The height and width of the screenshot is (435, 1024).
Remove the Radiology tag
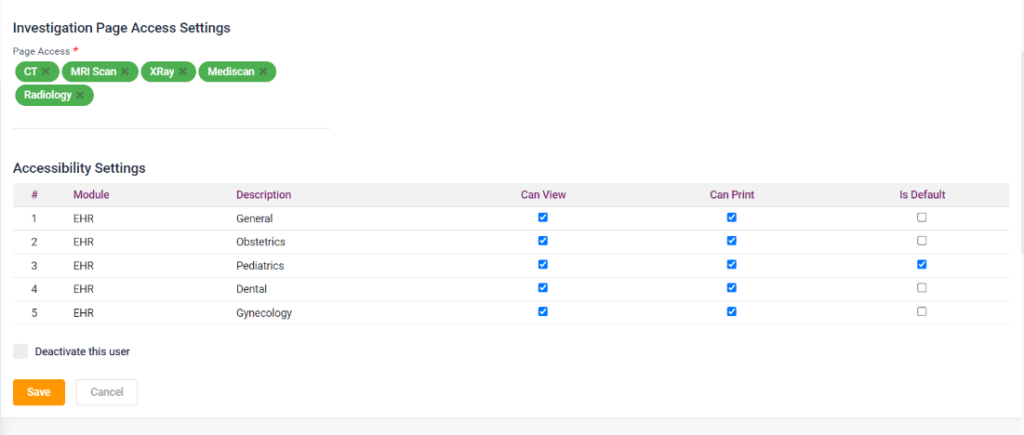point(80,96)
